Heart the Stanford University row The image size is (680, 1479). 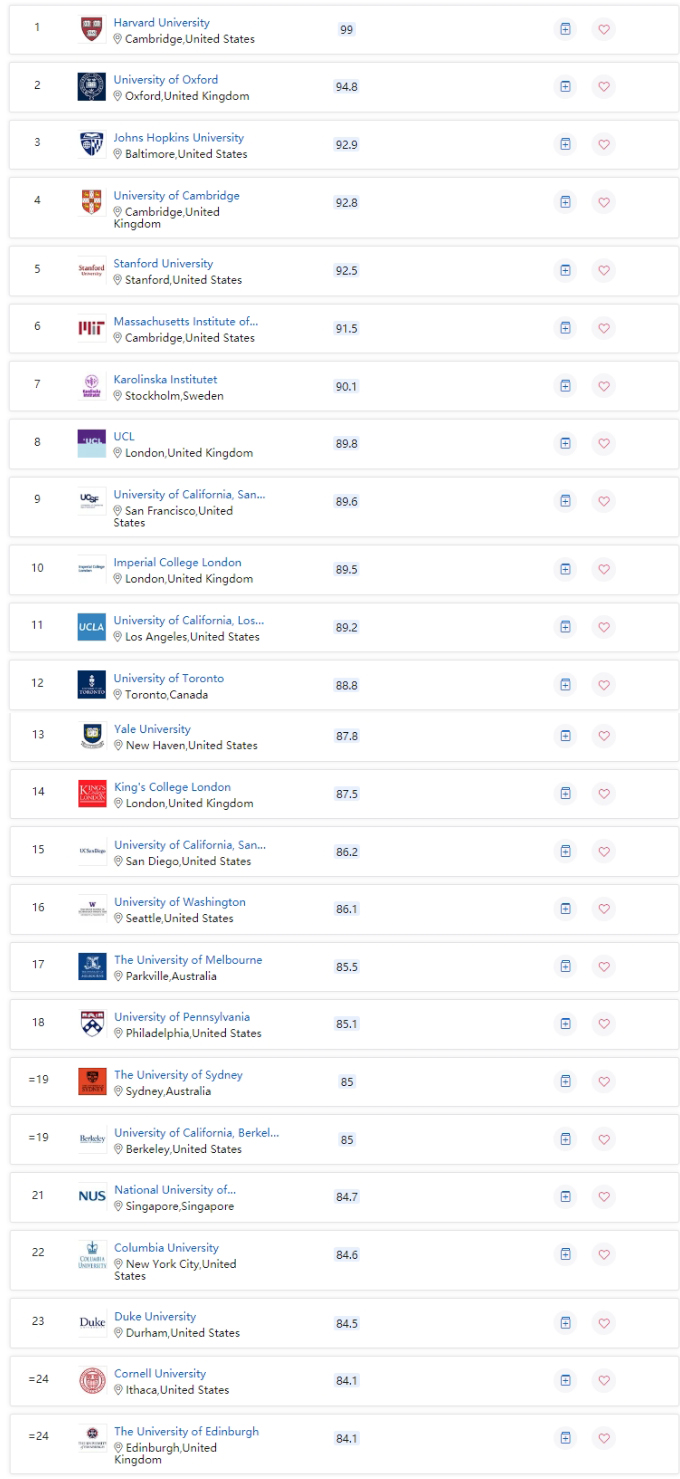(603, 271)
